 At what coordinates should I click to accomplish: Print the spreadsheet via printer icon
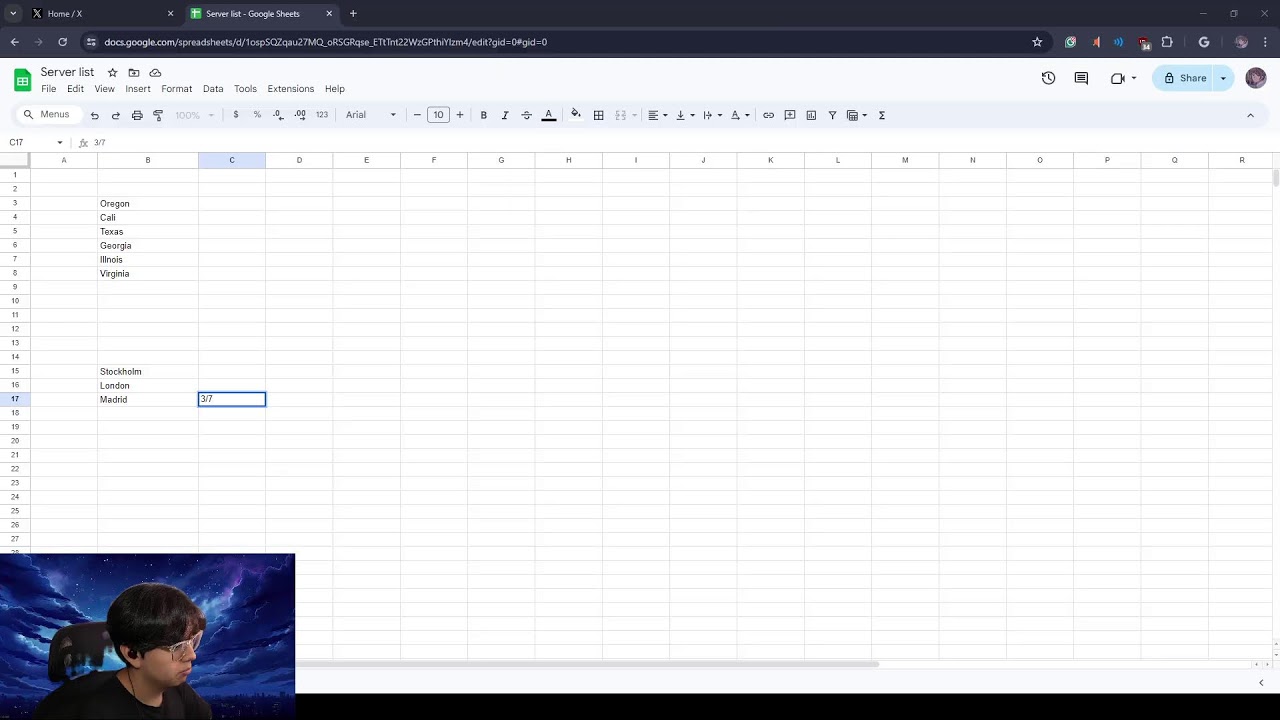(137, 115)
